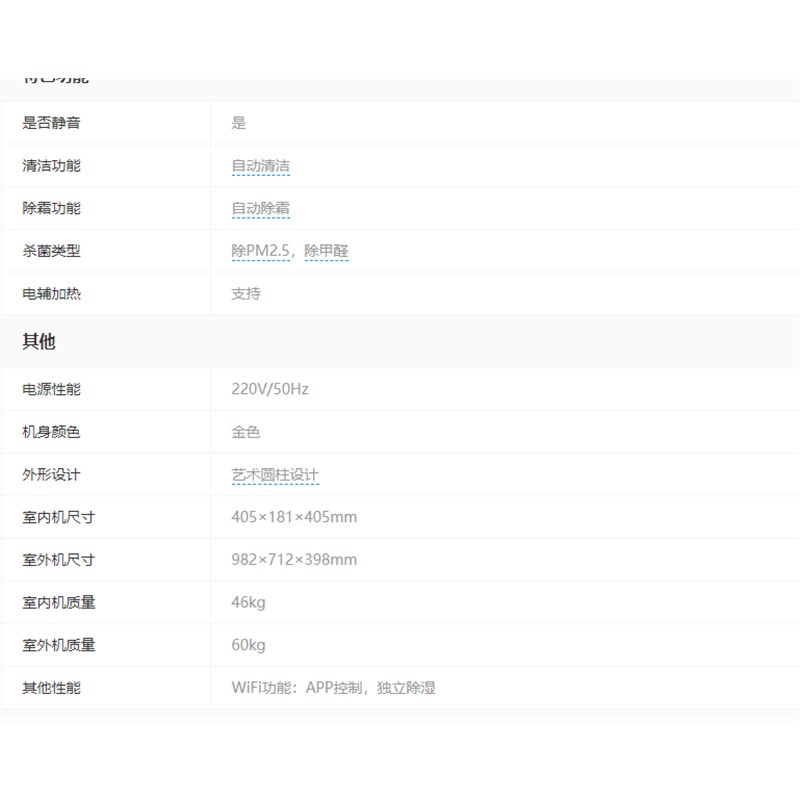Click the 杀菌类型 row label
Viewport: 800px width, 800px height.
[52, 252]
